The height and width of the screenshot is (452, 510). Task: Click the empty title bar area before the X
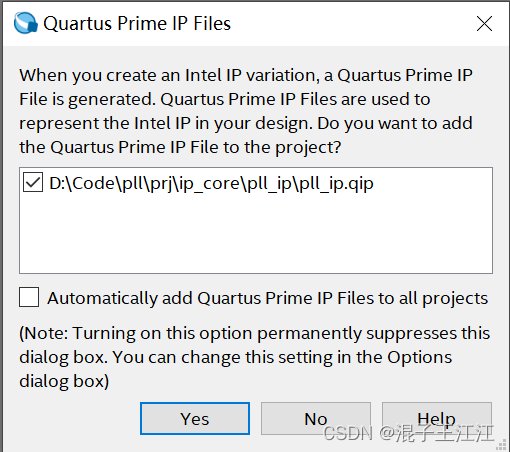[x=350, y=23]
